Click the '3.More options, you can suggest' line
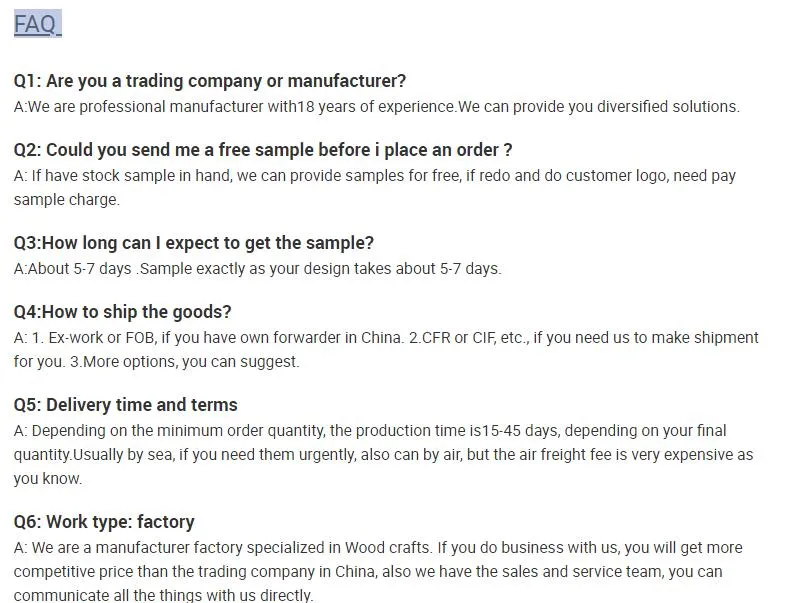Screen dimensions: 803x603 tap(156, 362)
